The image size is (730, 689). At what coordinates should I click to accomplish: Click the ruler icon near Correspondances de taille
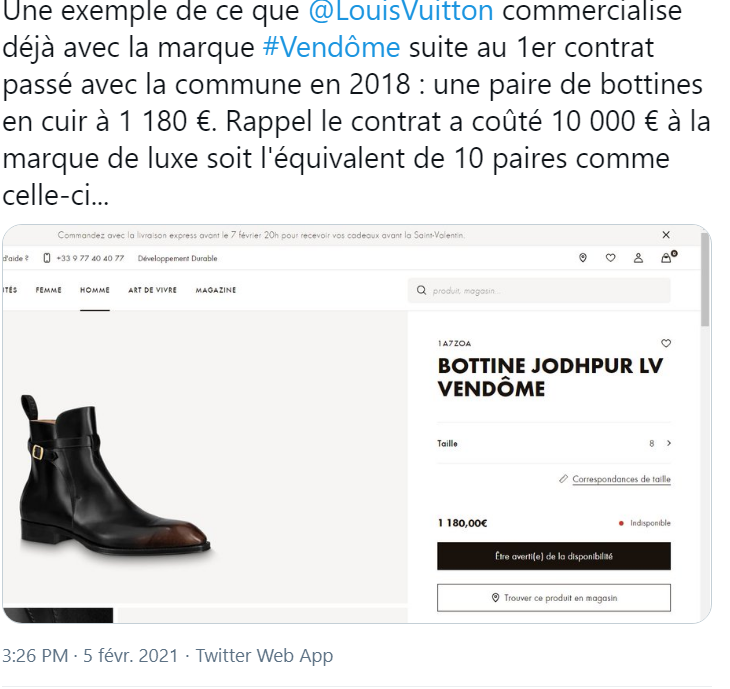(563, 479)
